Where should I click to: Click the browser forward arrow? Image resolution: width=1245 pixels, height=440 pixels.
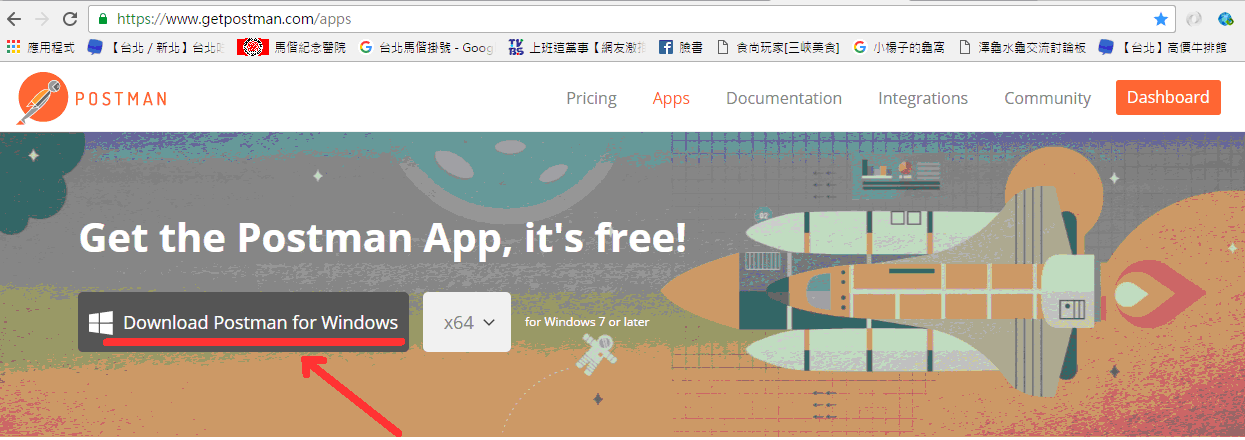[x=42, y=19]
